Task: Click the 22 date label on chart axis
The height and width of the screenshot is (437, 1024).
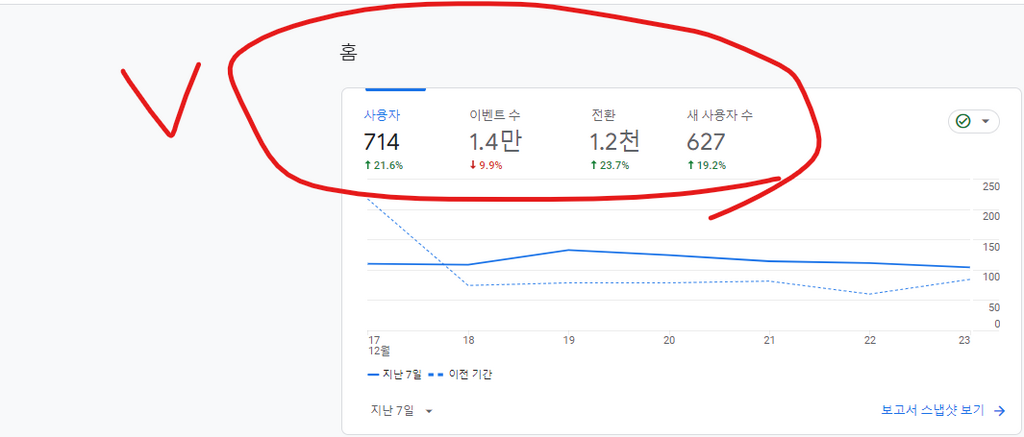Action: click(x=869, y=340)
